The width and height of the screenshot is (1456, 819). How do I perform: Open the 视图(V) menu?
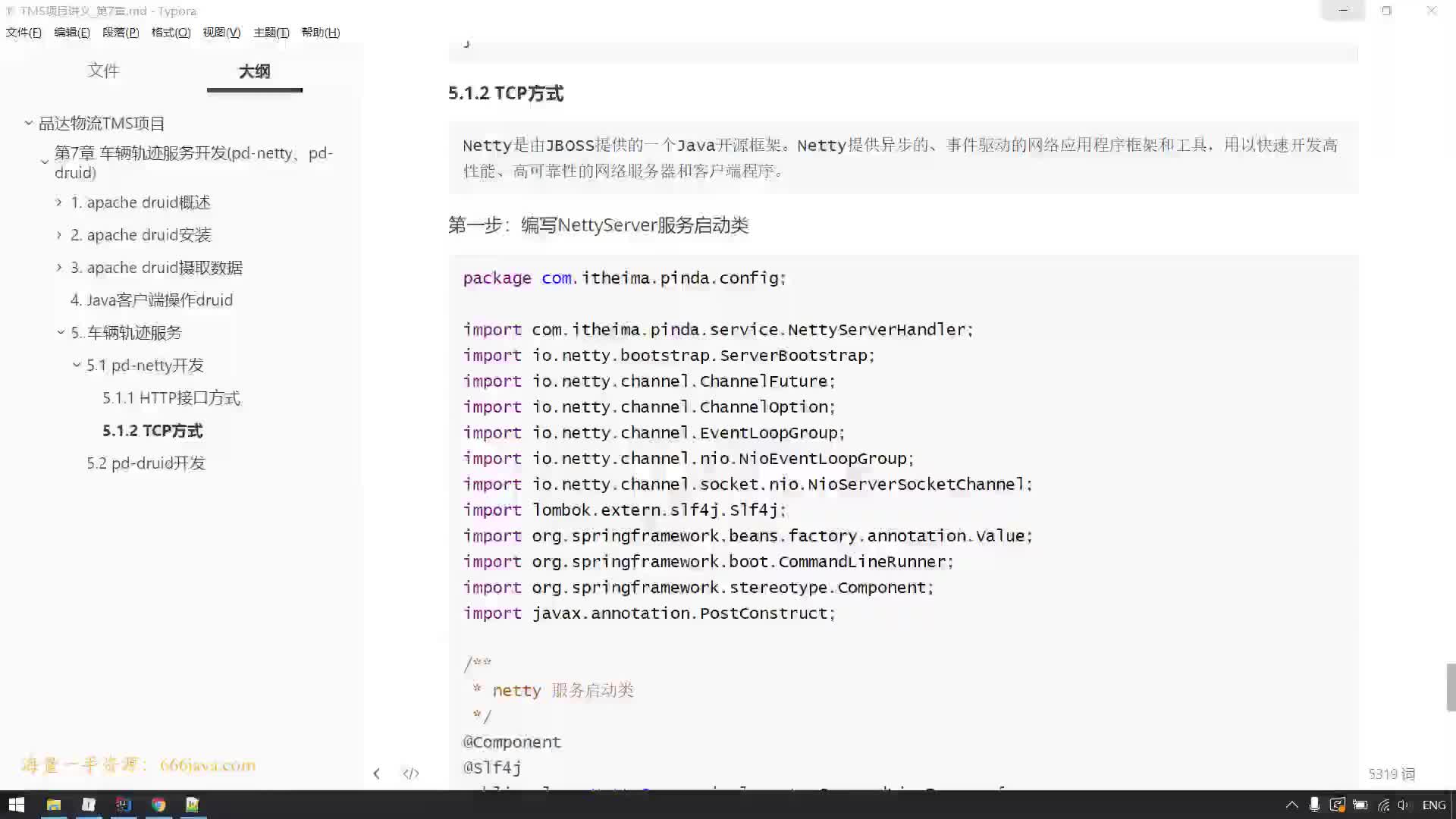(x=221, y=33)
